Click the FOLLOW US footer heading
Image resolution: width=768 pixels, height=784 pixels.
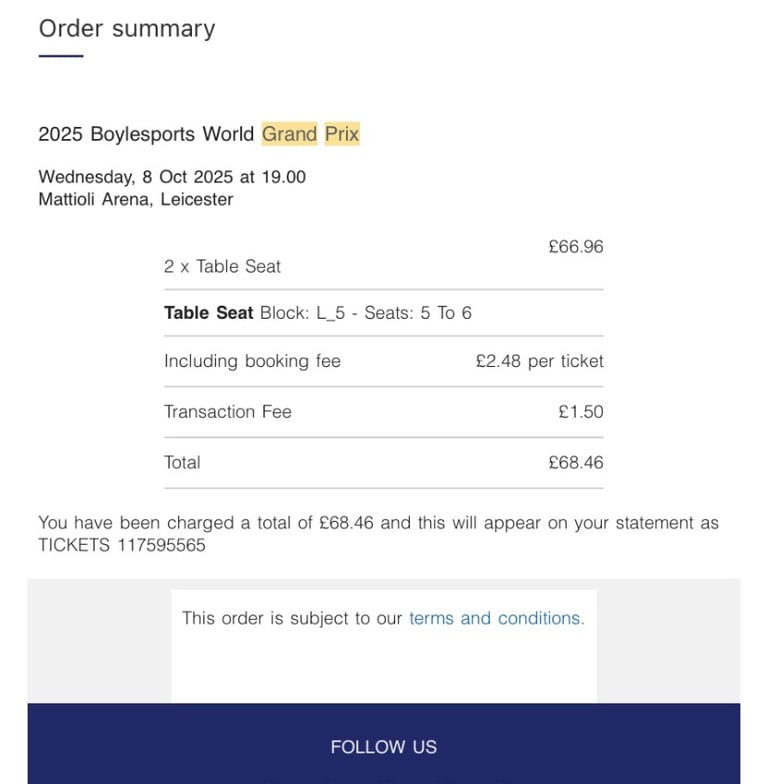pyautogui.click(x=384, y=747)
